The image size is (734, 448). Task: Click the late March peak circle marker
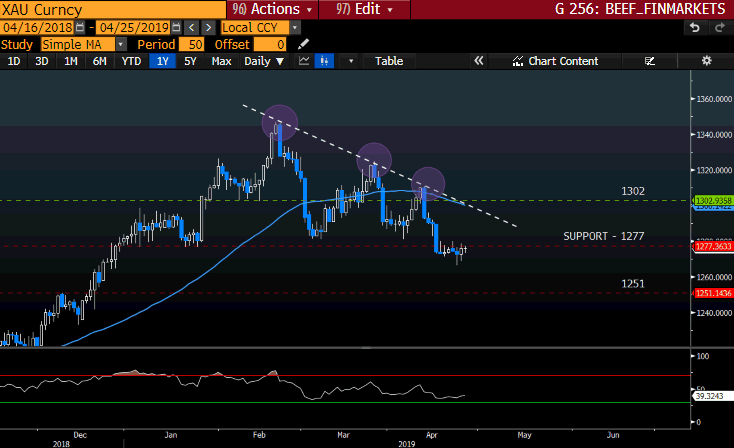point(427,185)
